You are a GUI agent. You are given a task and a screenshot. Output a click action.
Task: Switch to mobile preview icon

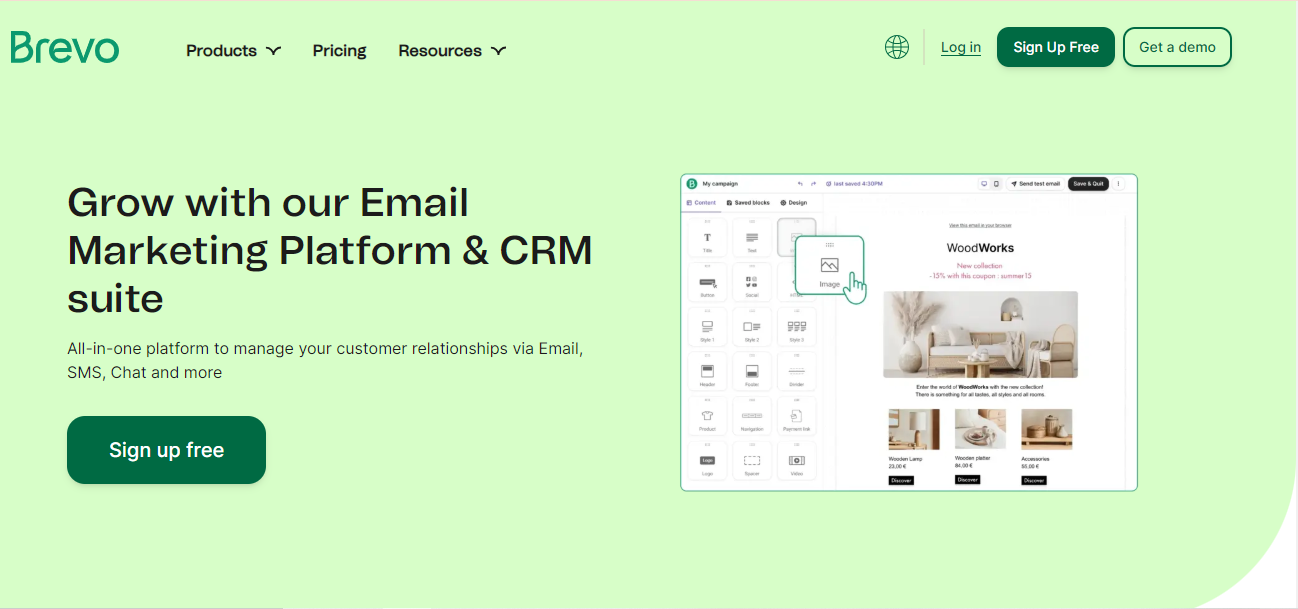(x=996, y=184)
